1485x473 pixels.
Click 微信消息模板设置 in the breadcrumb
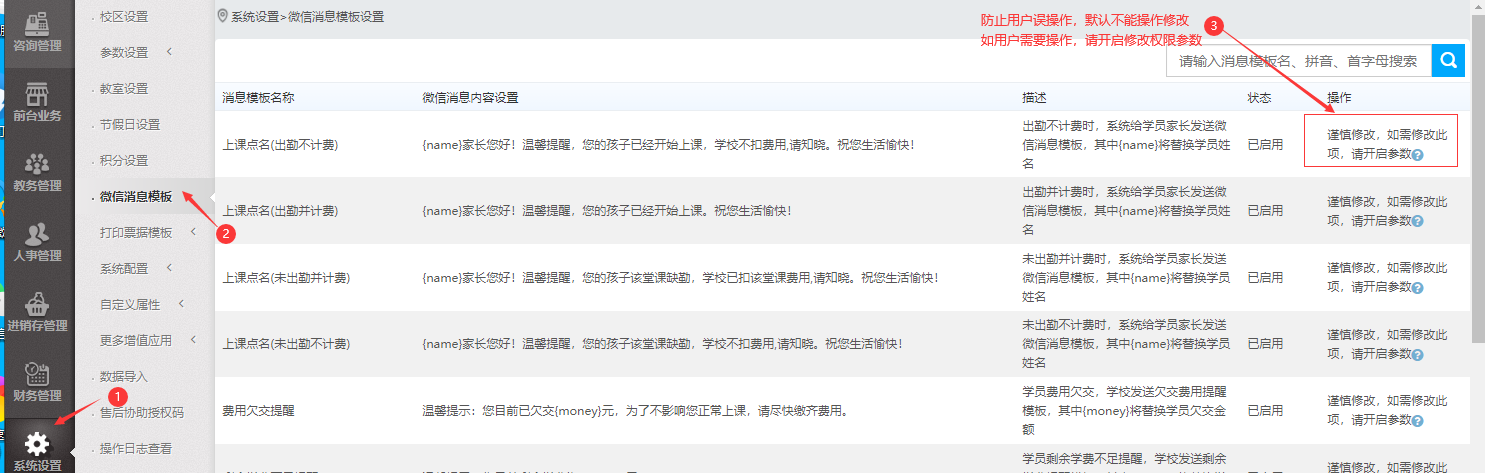[x=336, y=17]
